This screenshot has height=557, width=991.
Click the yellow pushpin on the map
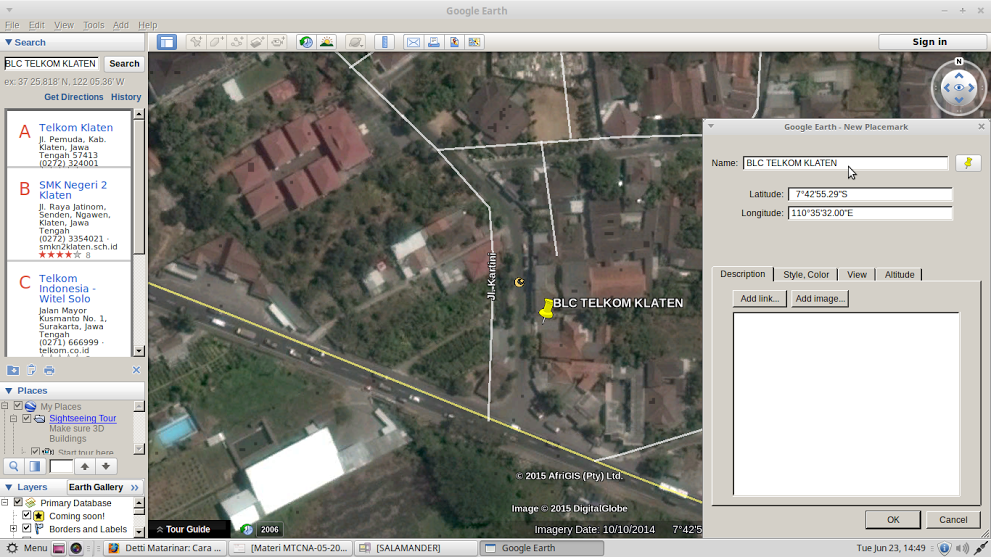[x=547, y=309]
